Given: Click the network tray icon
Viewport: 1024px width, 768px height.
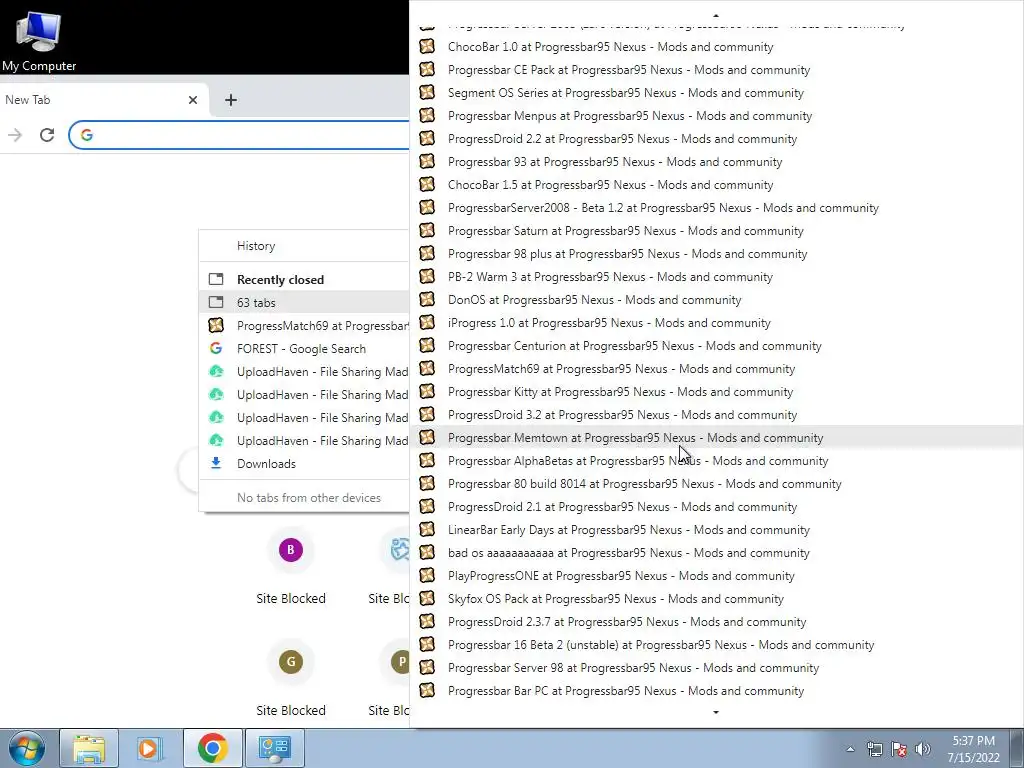Looking at the screenshot, I should (874, 749).
